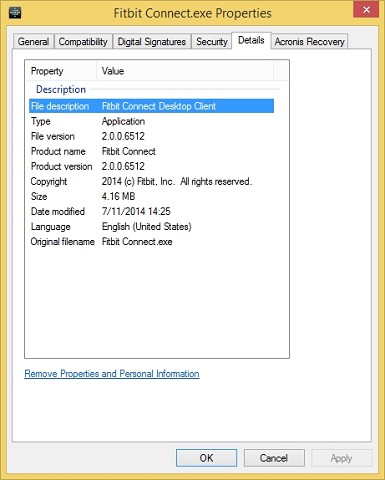This screenshot has height=480, width=385.
Task: Click the Details tab
Action: click(x=251, y=40)
